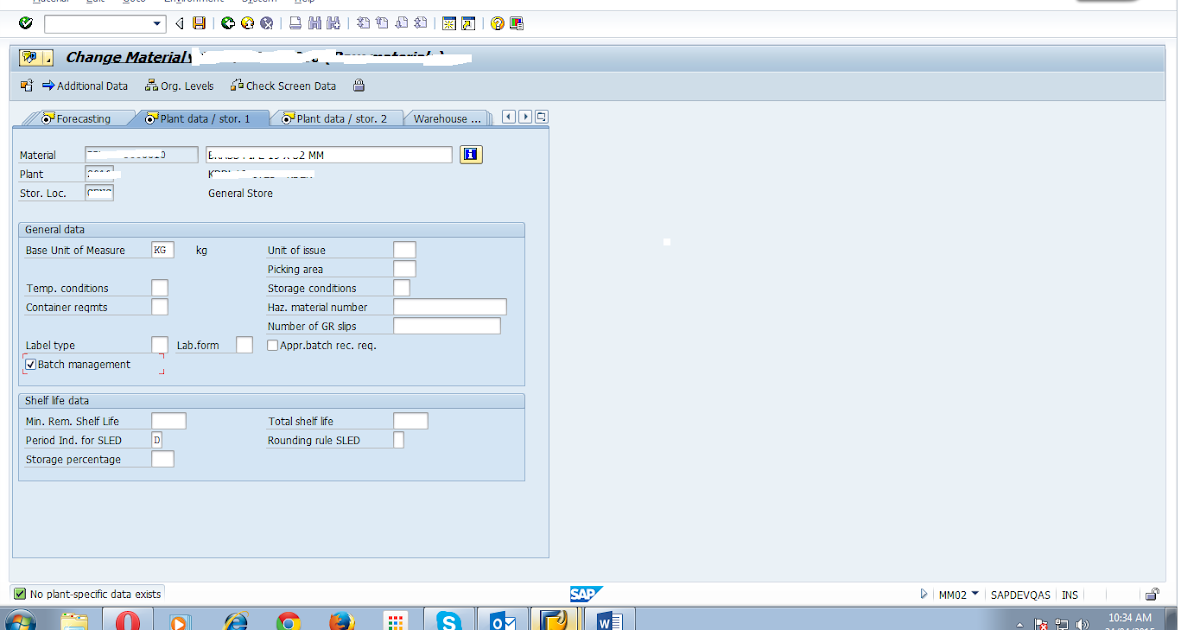This screenshot has height=630, width=1200.
Task: Click the Back green arrow icon
Action: [226, 23]
